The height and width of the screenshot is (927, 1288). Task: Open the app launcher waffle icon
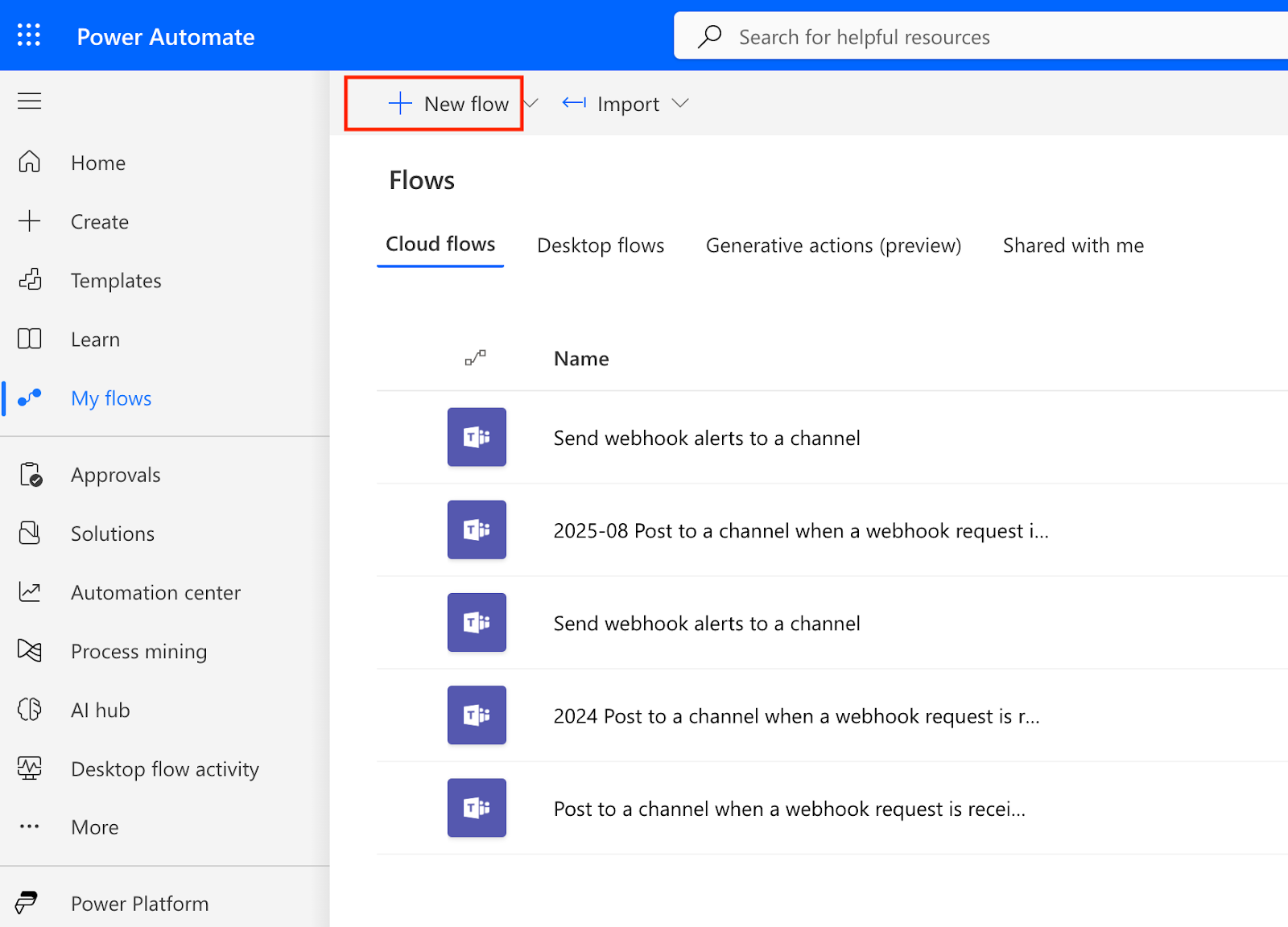click(29, 35)
